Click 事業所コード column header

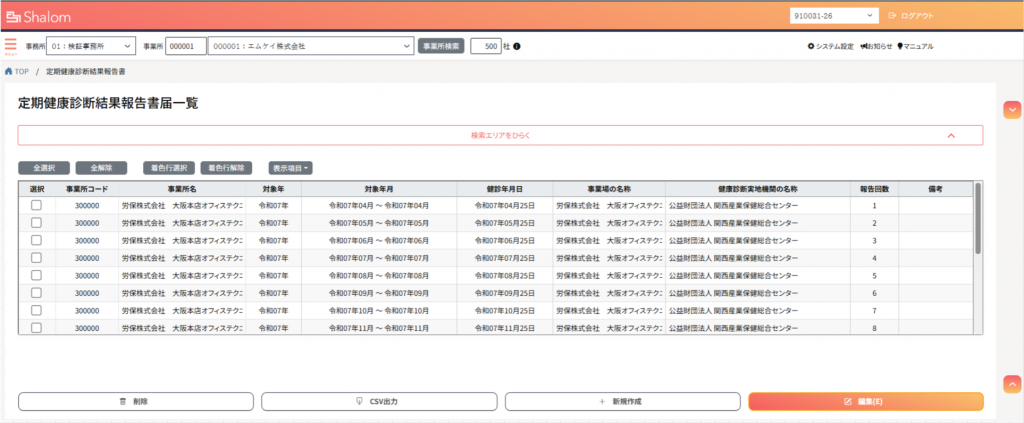tap(87, 189)
